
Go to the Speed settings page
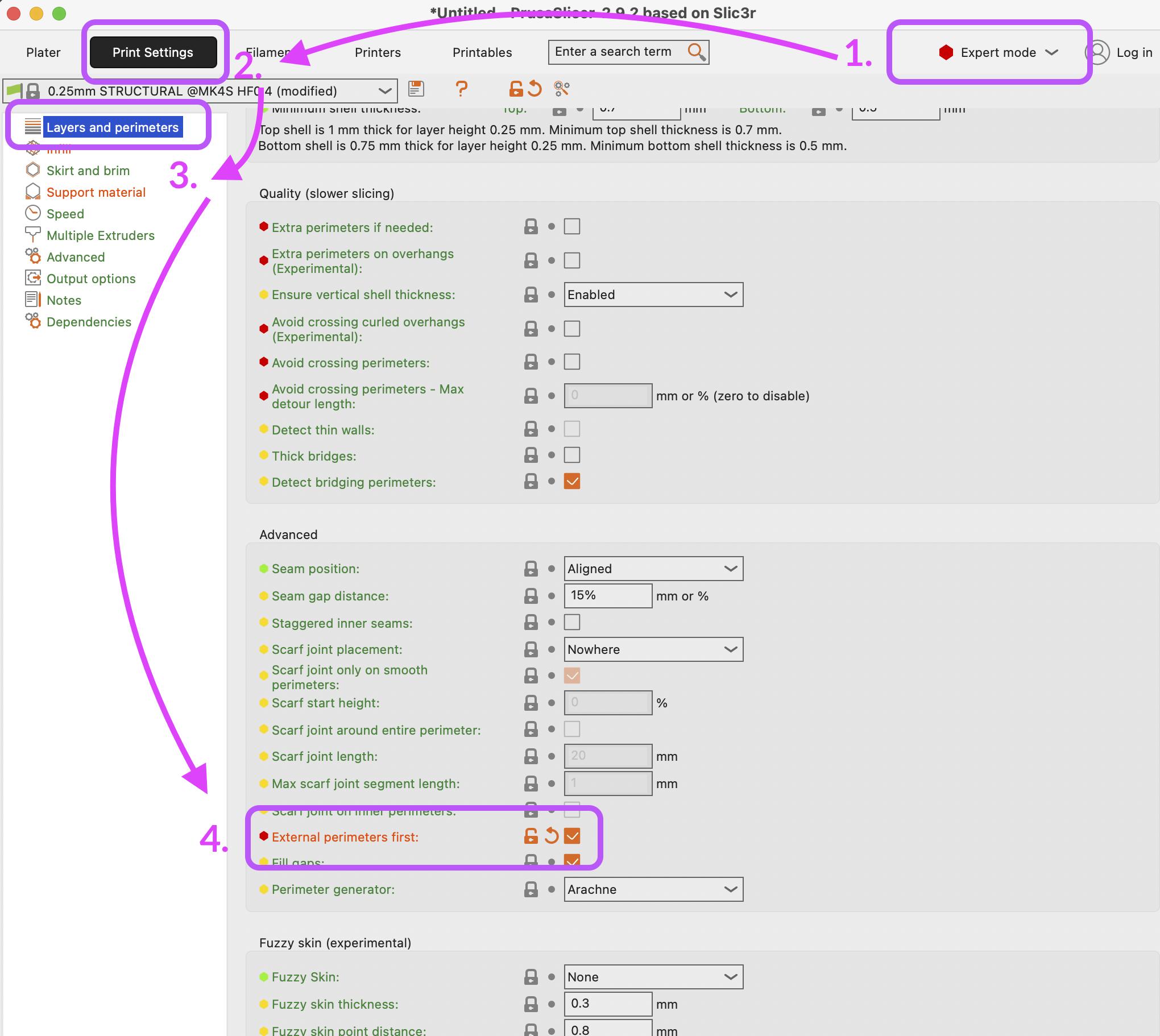tap(65, 214)
